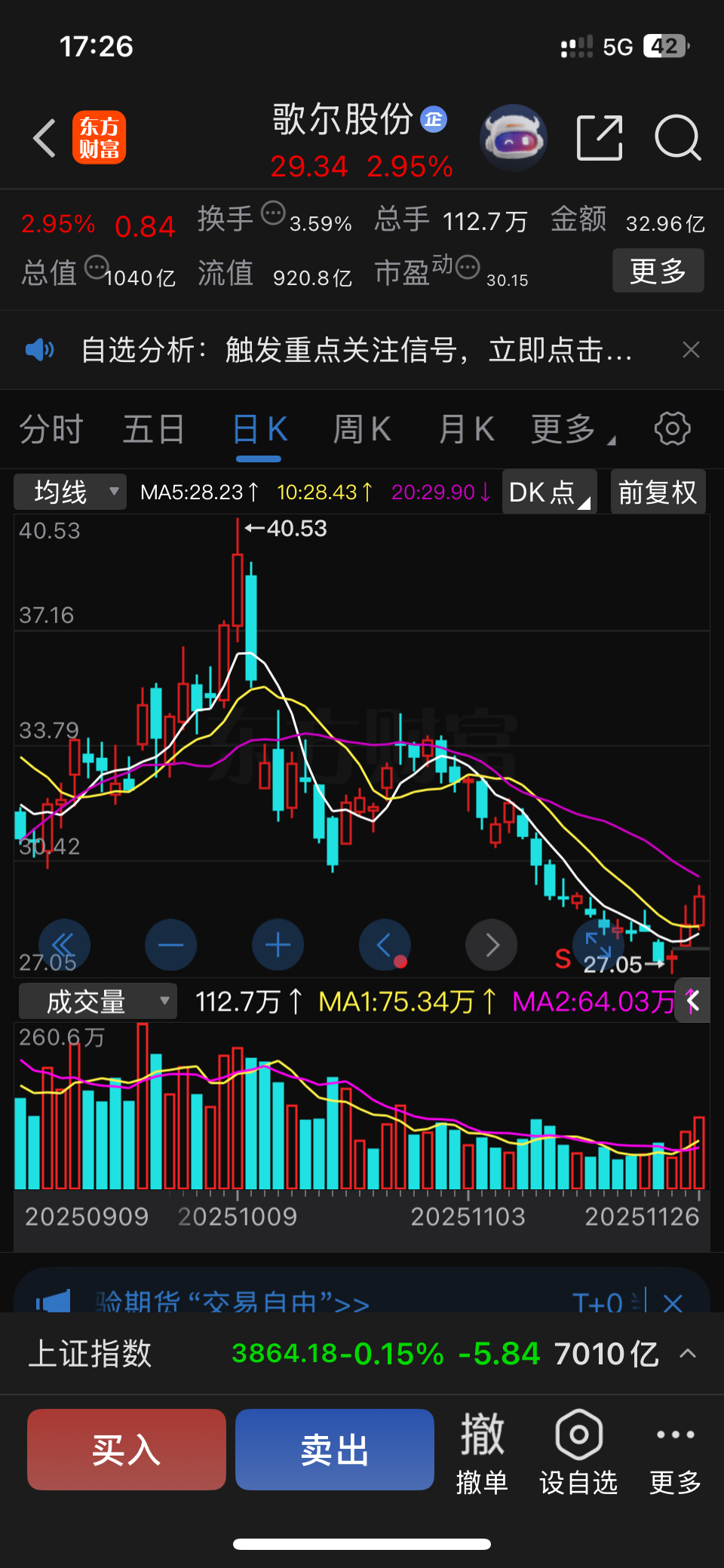This screenshot has height=1568, width=724.
Task: Zoom out chart with minus button
Action: click(171, 944)
